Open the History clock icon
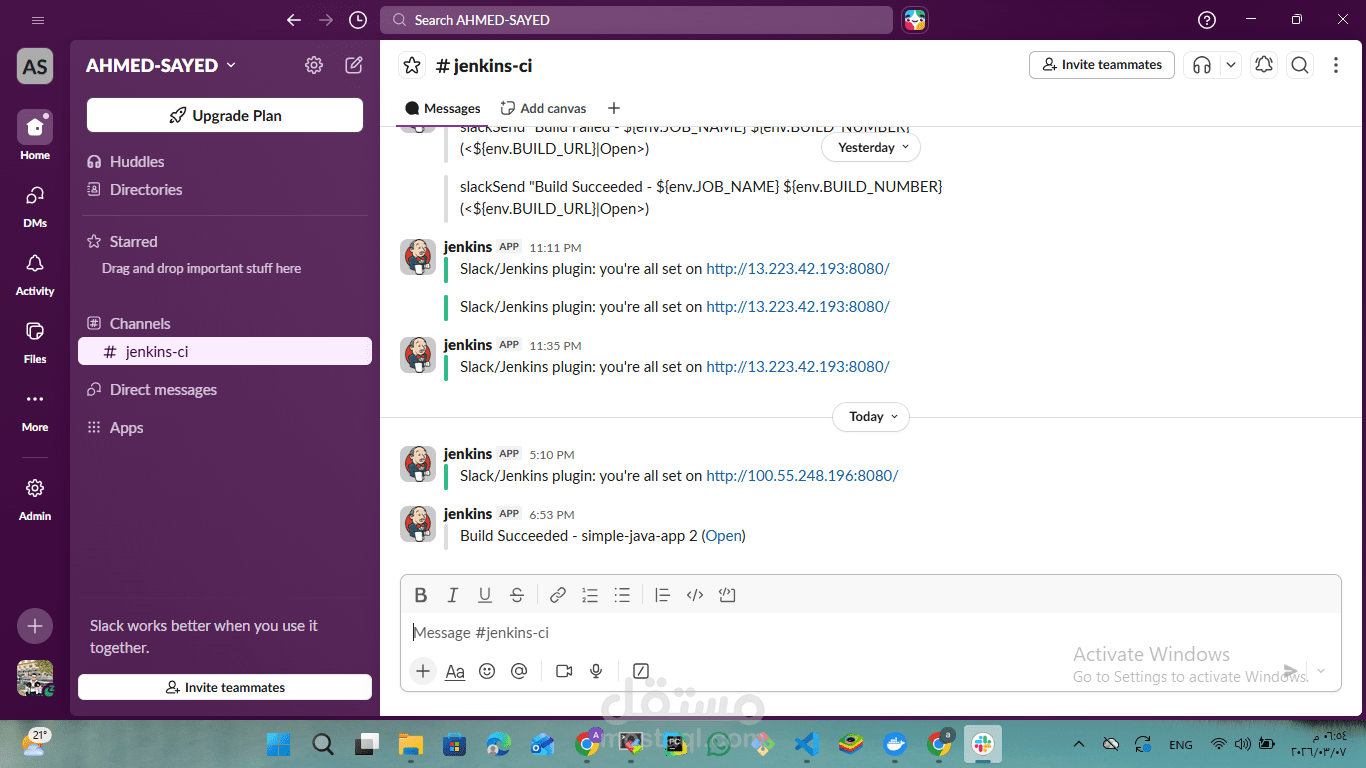The height and width of the screenshot is (768, 1366). [358, 20]
